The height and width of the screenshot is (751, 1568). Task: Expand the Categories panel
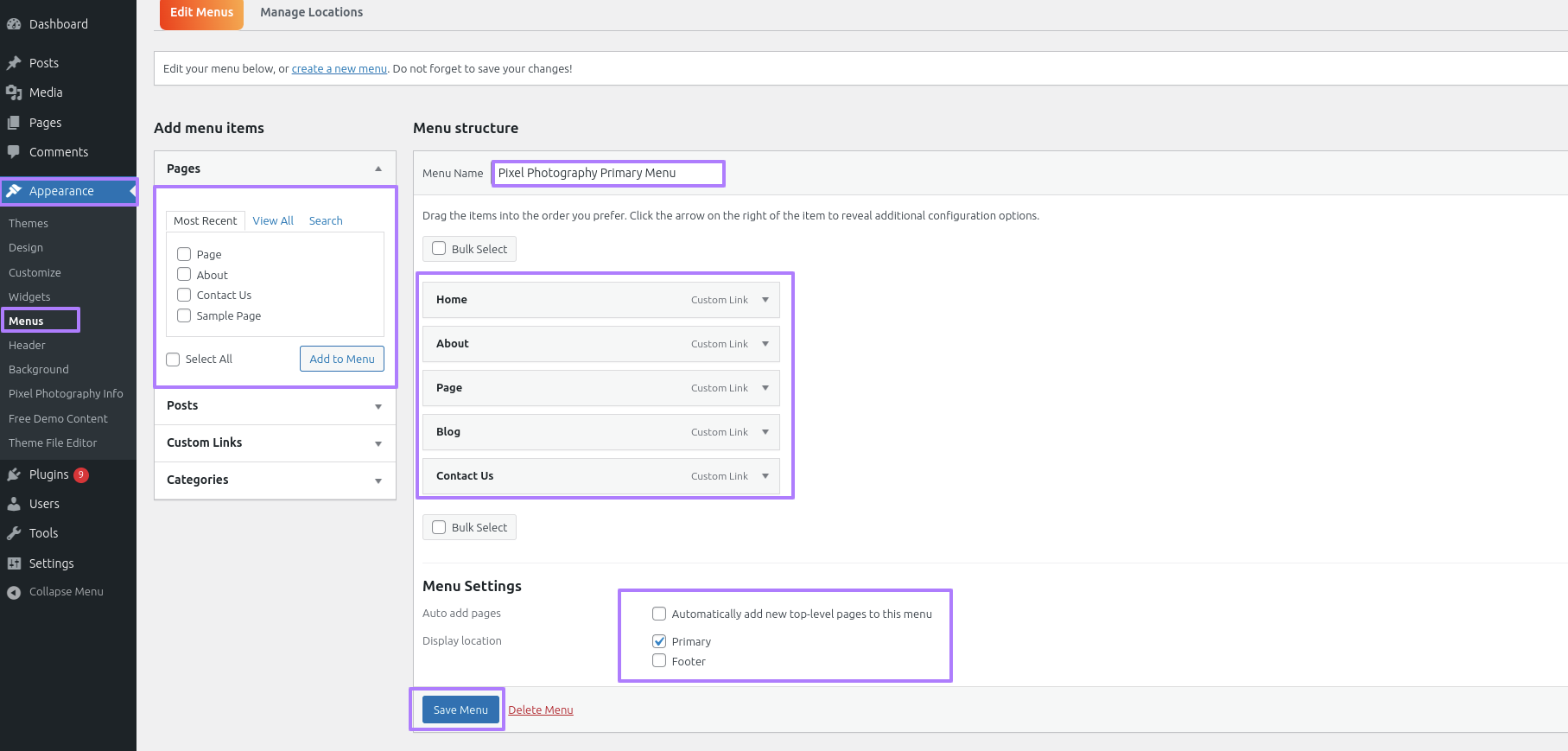[378, 481]
